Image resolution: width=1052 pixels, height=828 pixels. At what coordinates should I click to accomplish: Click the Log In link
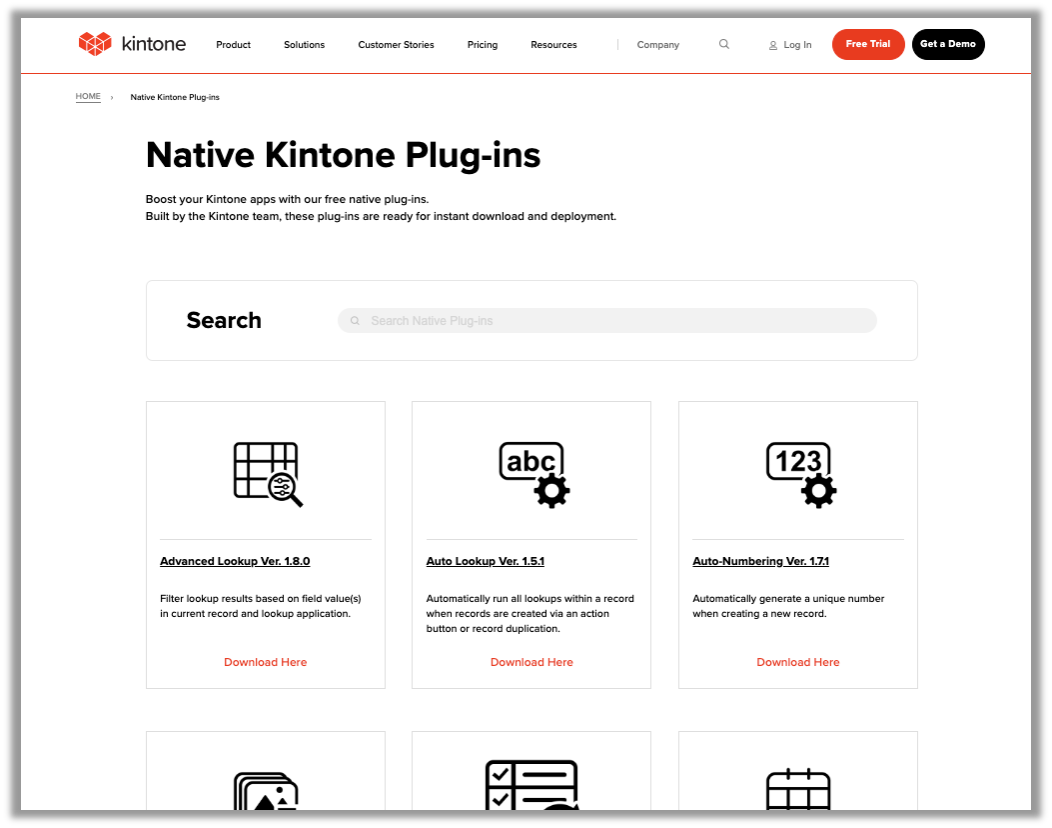[x=790, y=45]
